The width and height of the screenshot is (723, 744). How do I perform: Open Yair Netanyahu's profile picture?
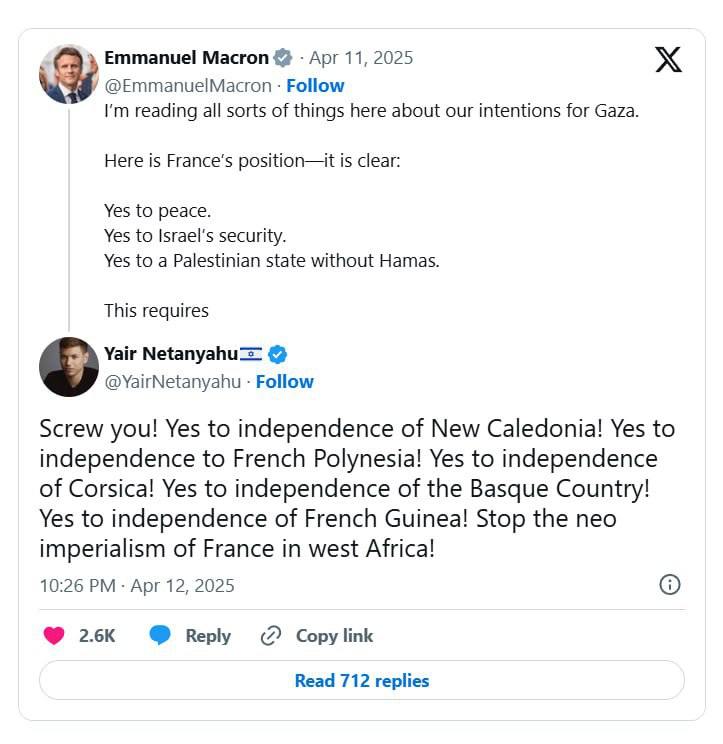(69, 366)
